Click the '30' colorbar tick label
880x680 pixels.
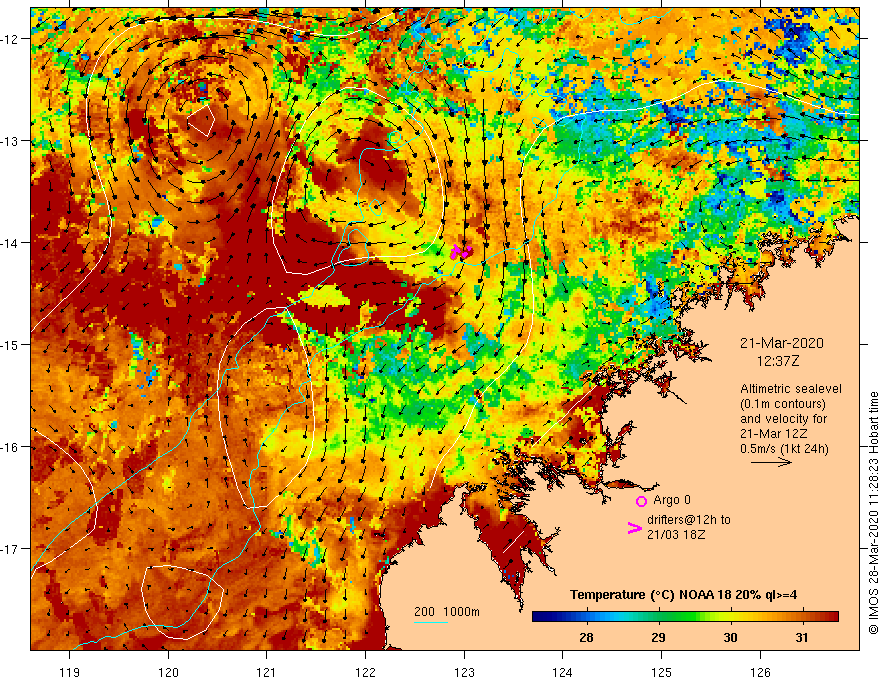[730, 637]
